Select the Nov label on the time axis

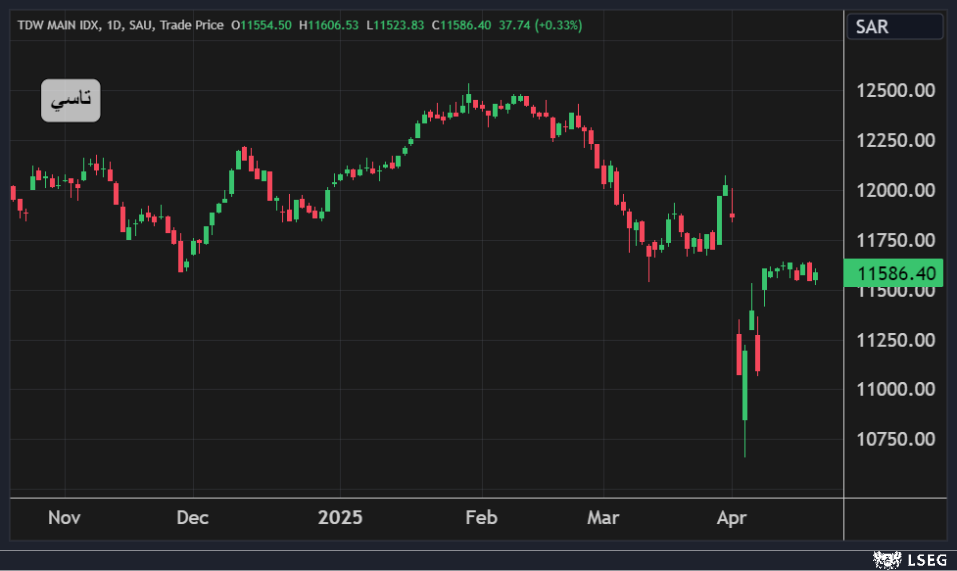[64, 518]
